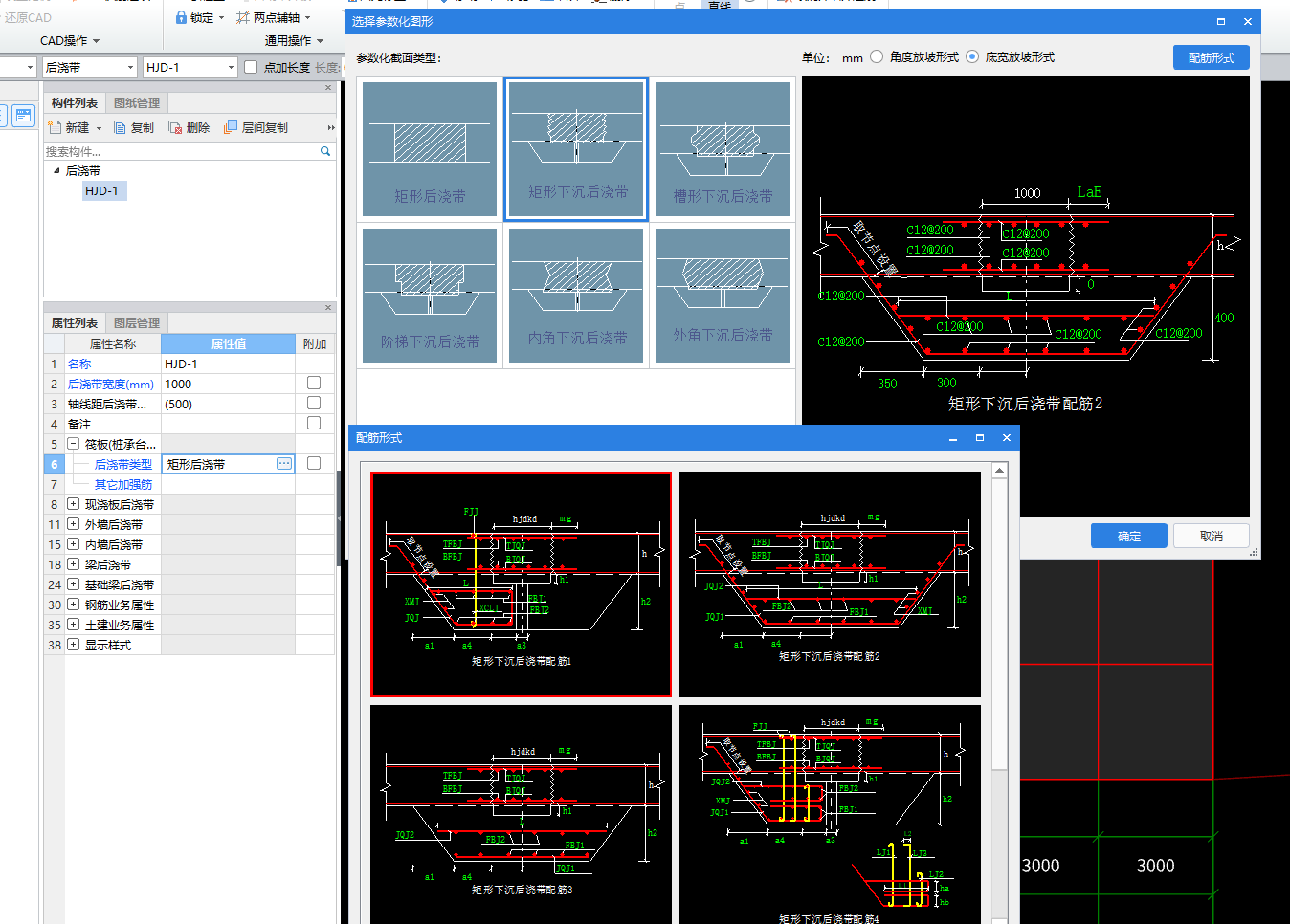Switch to 图纸管理 tab in component panel
This screenshot has height=924, width=1290.
click(137, 103)
